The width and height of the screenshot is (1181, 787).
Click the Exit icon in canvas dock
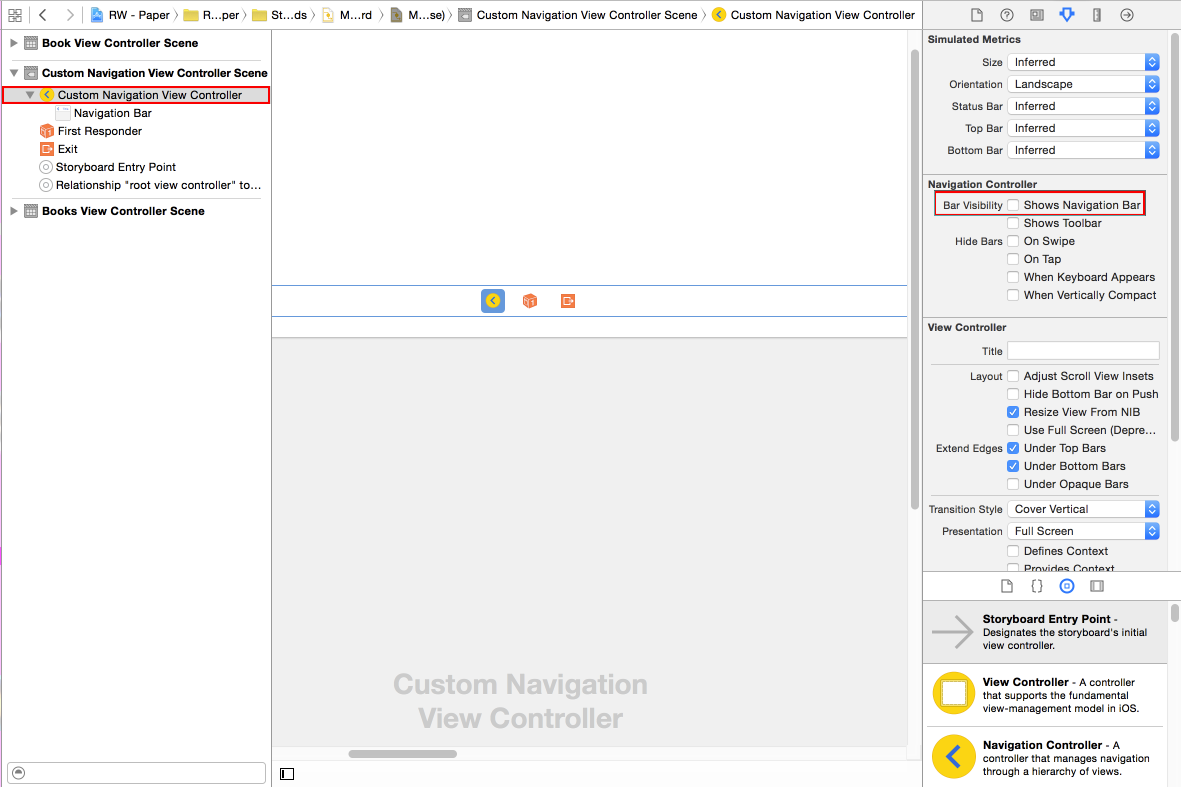point(568,301)
